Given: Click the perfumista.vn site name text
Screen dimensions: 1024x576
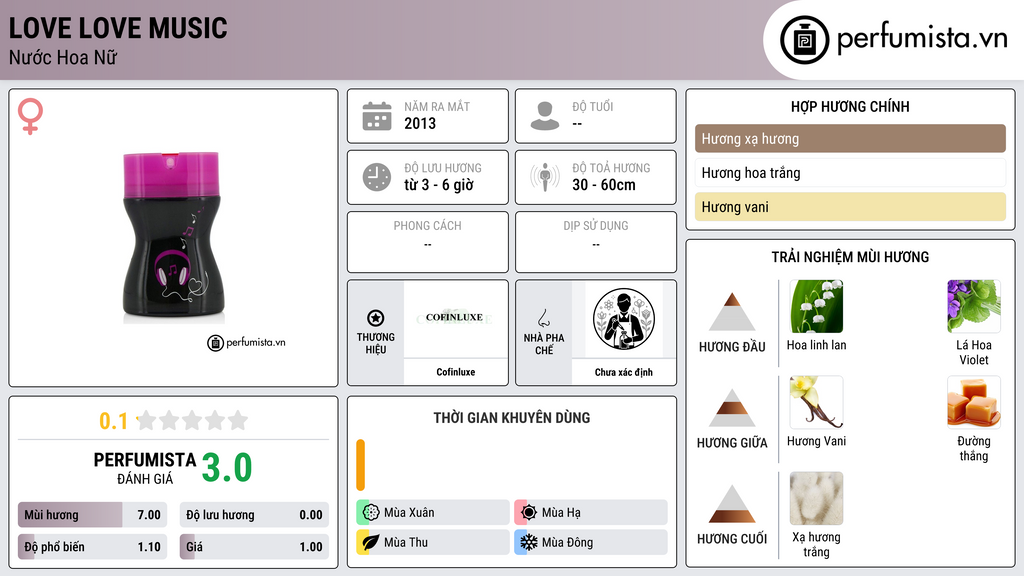Looking at the screenshot, I should [922, 37].
